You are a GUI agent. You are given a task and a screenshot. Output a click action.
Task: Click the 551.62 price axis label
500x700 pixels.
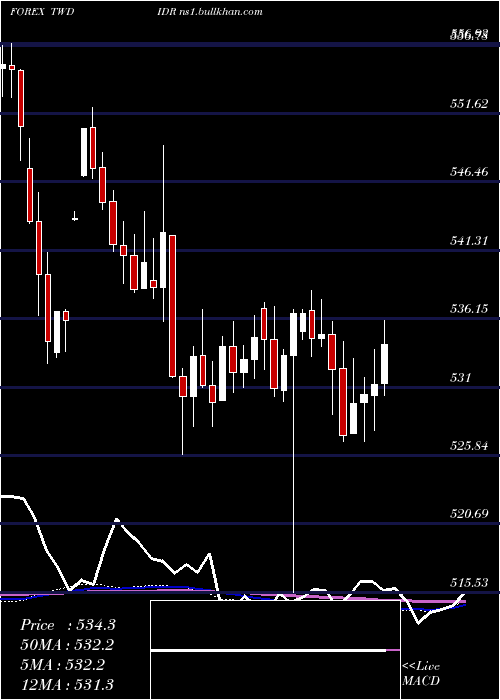[469, 104]
